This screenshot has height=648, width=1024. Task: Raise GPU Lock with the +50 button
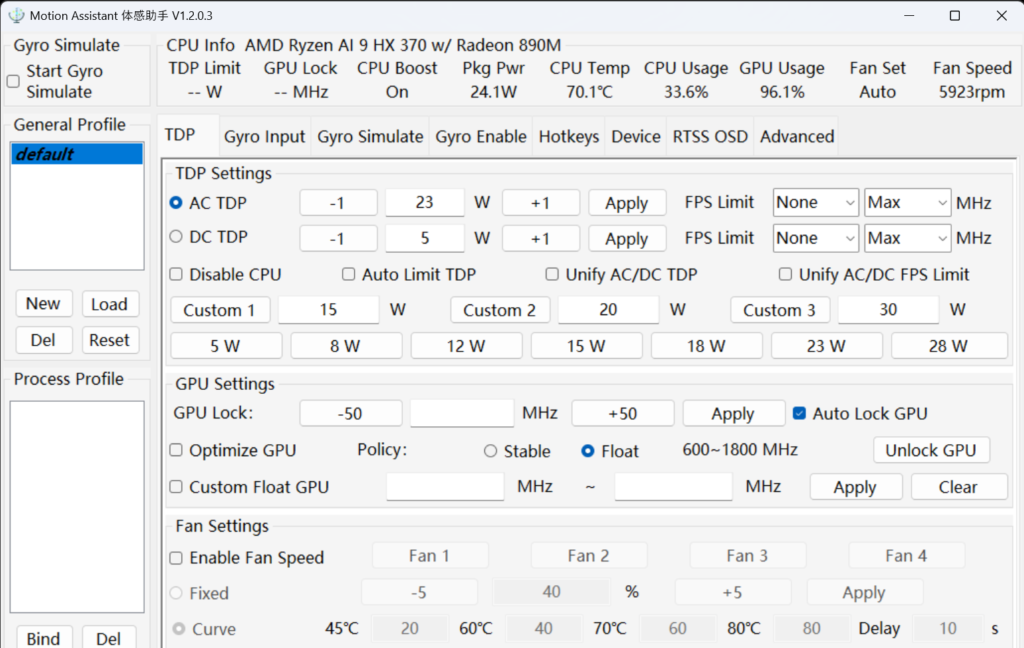click(x=623, y=413)
